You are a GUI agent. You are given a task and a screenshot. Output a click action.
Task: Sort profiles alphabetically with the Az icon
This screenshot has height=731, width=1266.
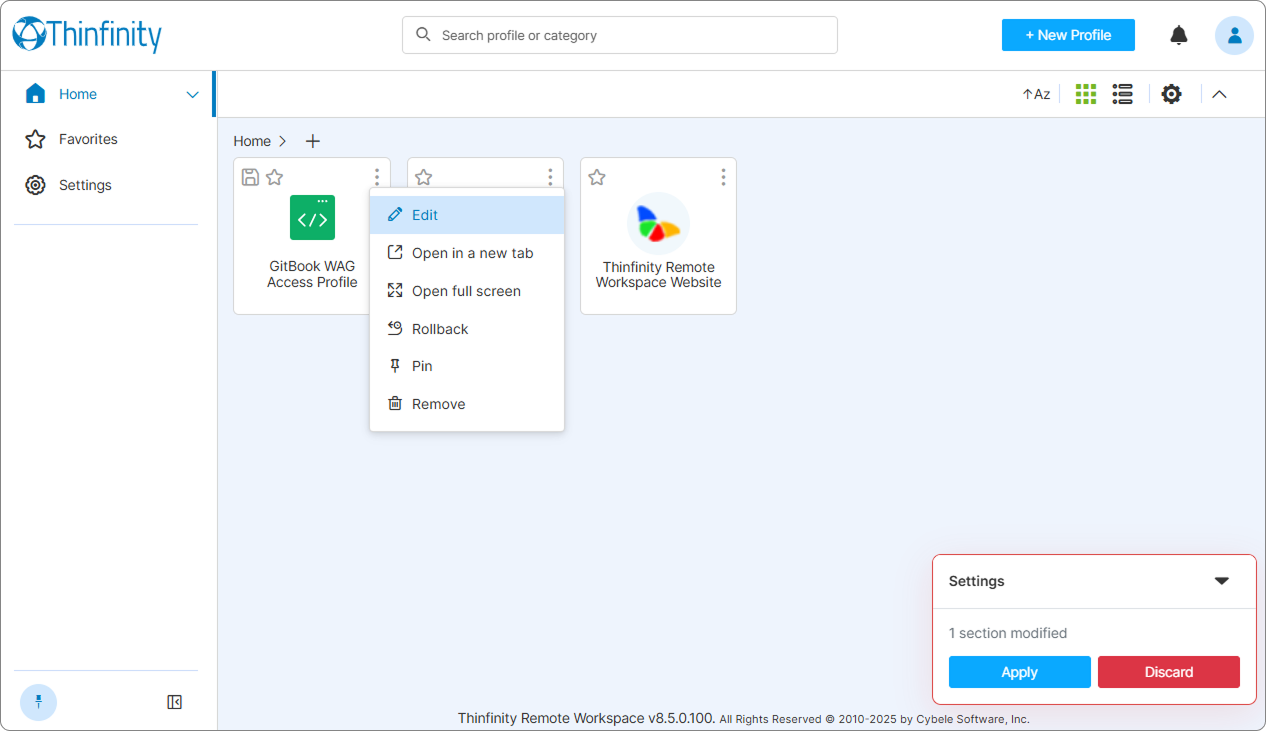(x=1036, y=94)
